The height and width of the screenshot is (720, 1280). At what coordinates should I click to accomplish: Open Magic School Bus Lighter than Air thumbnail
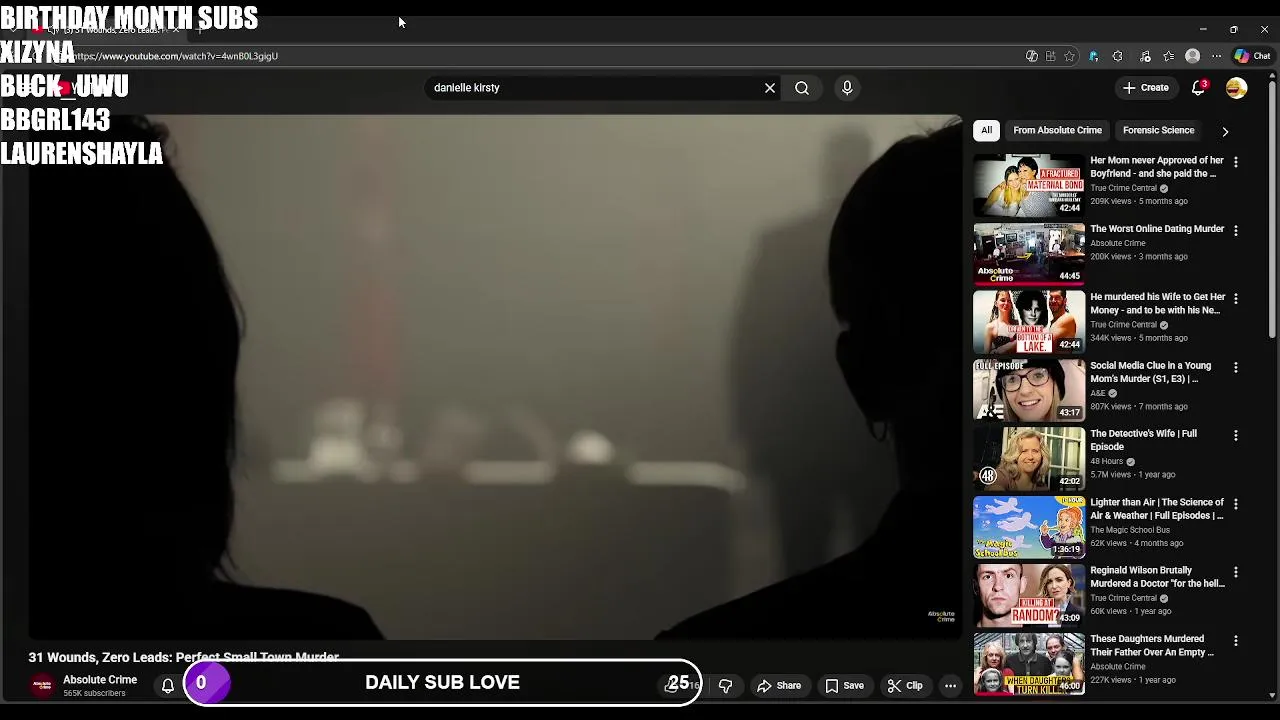point(1029,527)
